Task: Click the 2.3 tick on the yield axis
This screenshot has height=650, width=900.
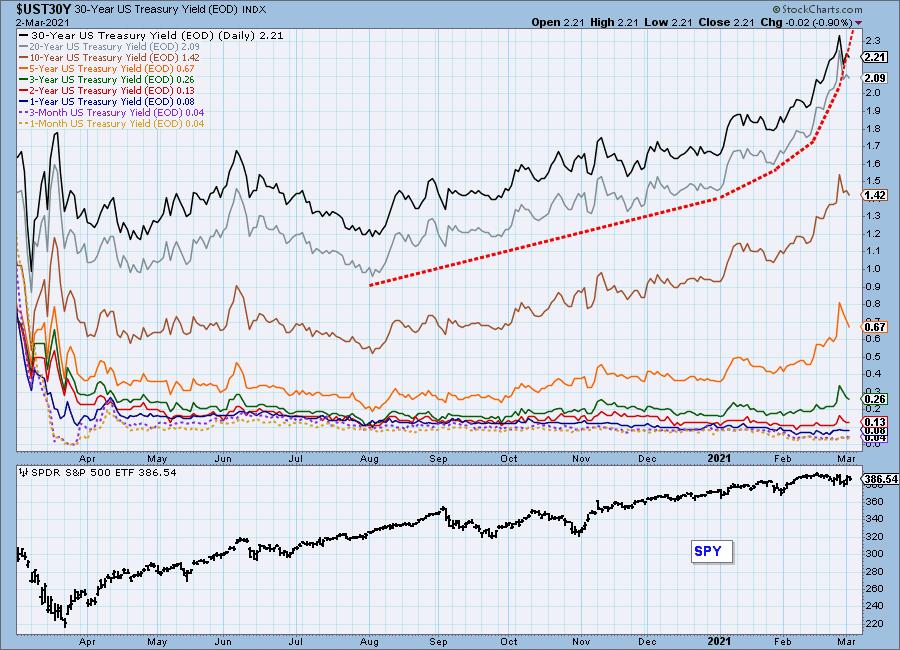Action: click(x=873, y=40)
